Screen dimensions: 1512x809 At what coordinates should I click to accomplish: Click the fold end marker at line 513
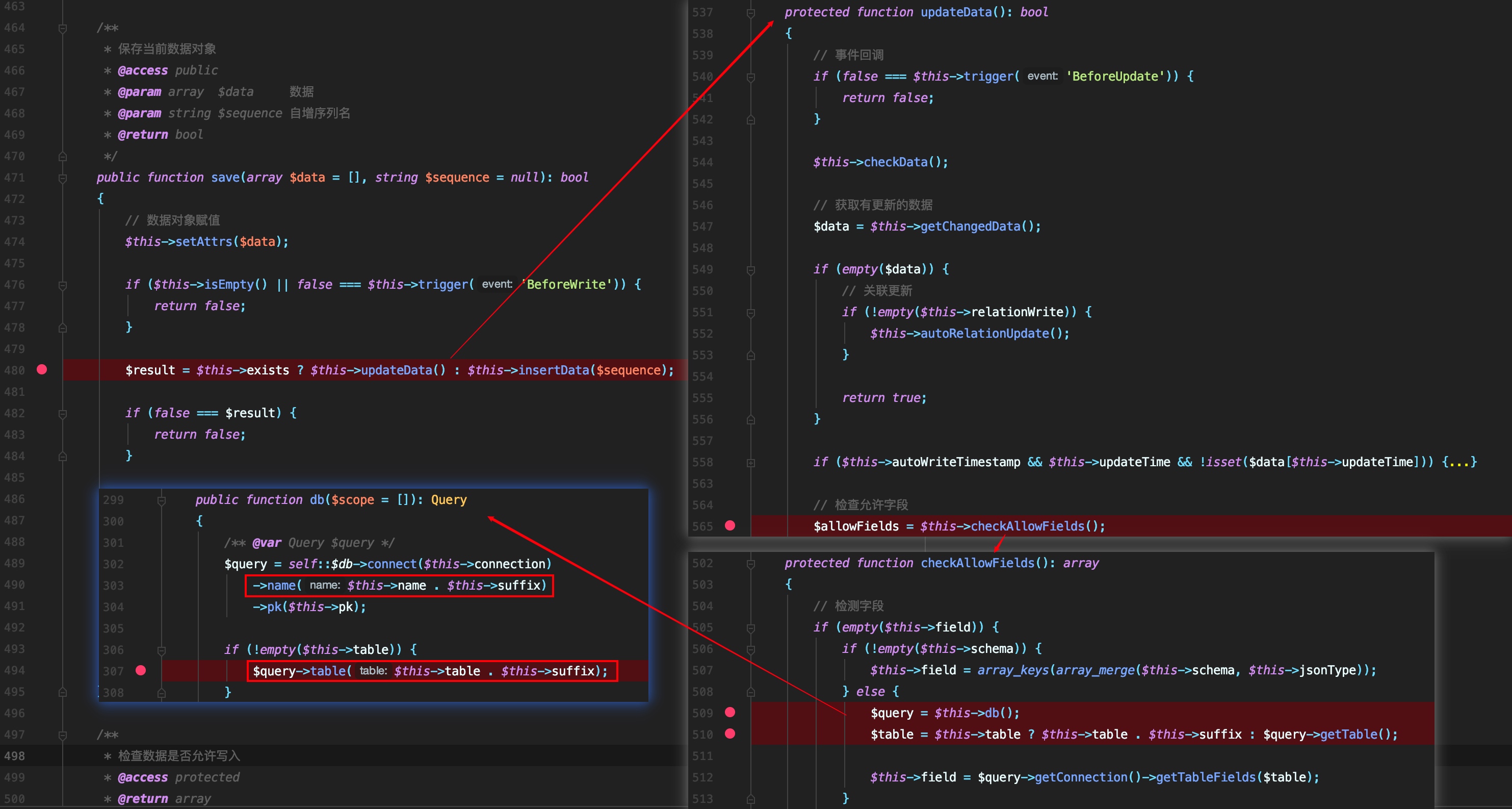(x=751, y=799)
